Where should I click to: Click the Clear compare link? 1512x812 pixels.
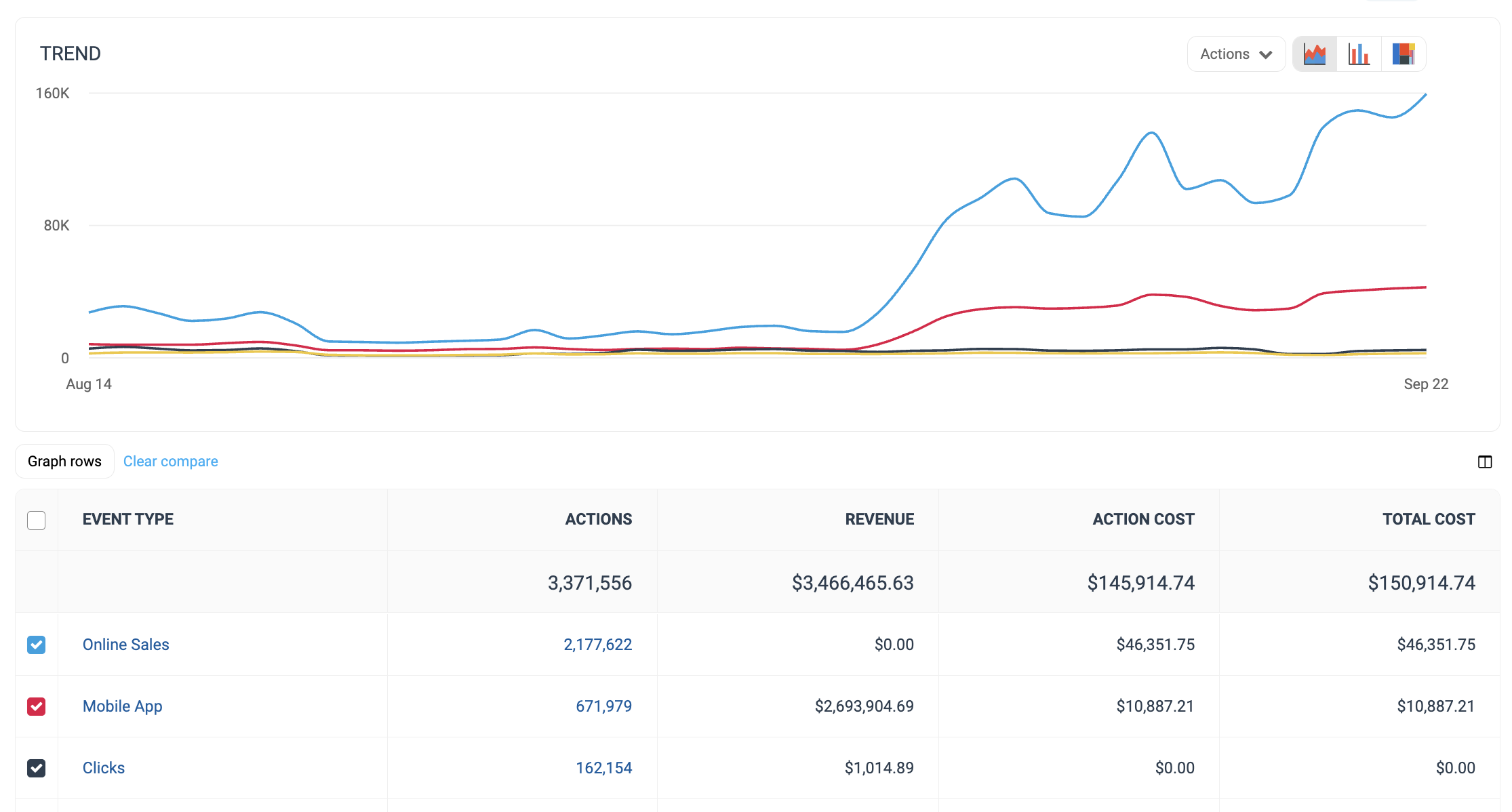[x=171, y=462]
